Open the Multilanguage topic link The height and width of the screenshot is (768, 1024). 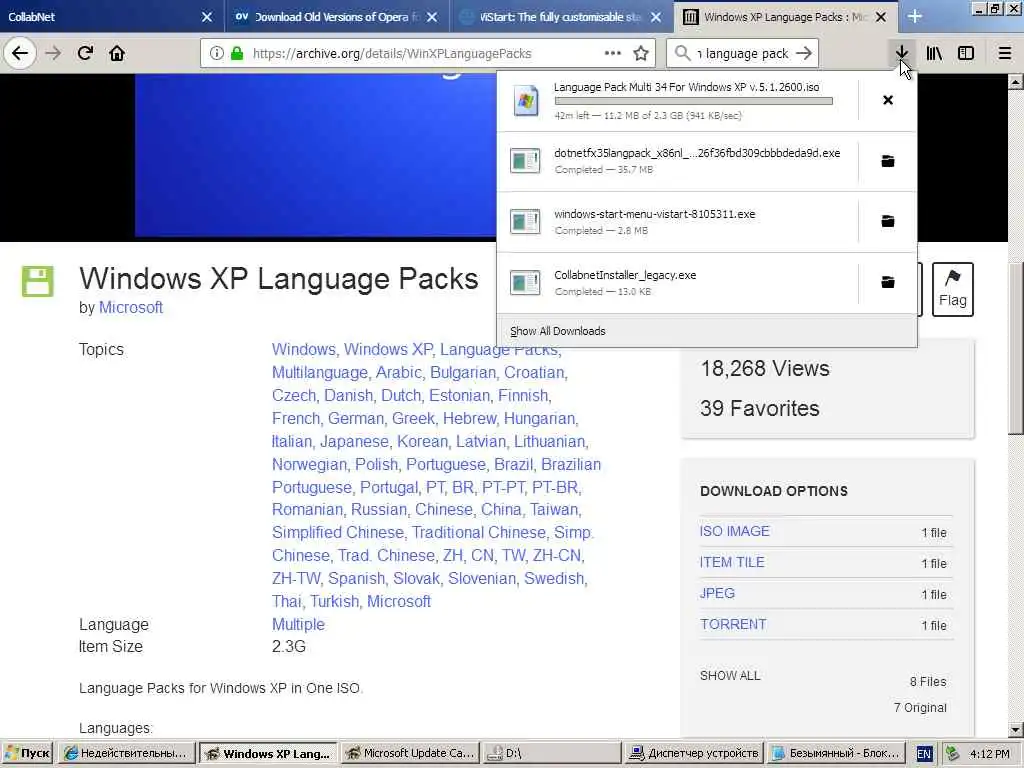click(x=320, y=372)
